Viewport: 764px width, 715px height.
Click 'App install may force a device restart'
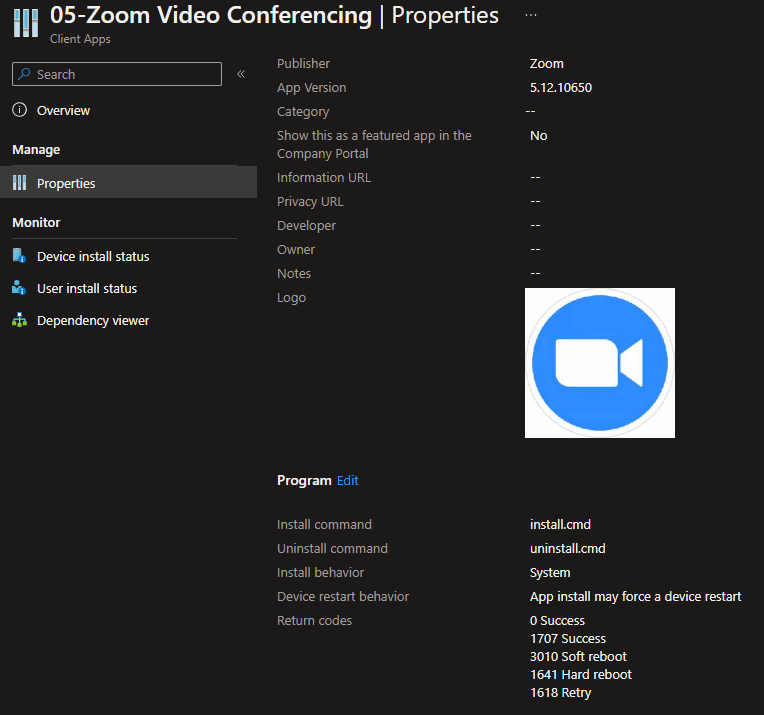coord(635,597)
